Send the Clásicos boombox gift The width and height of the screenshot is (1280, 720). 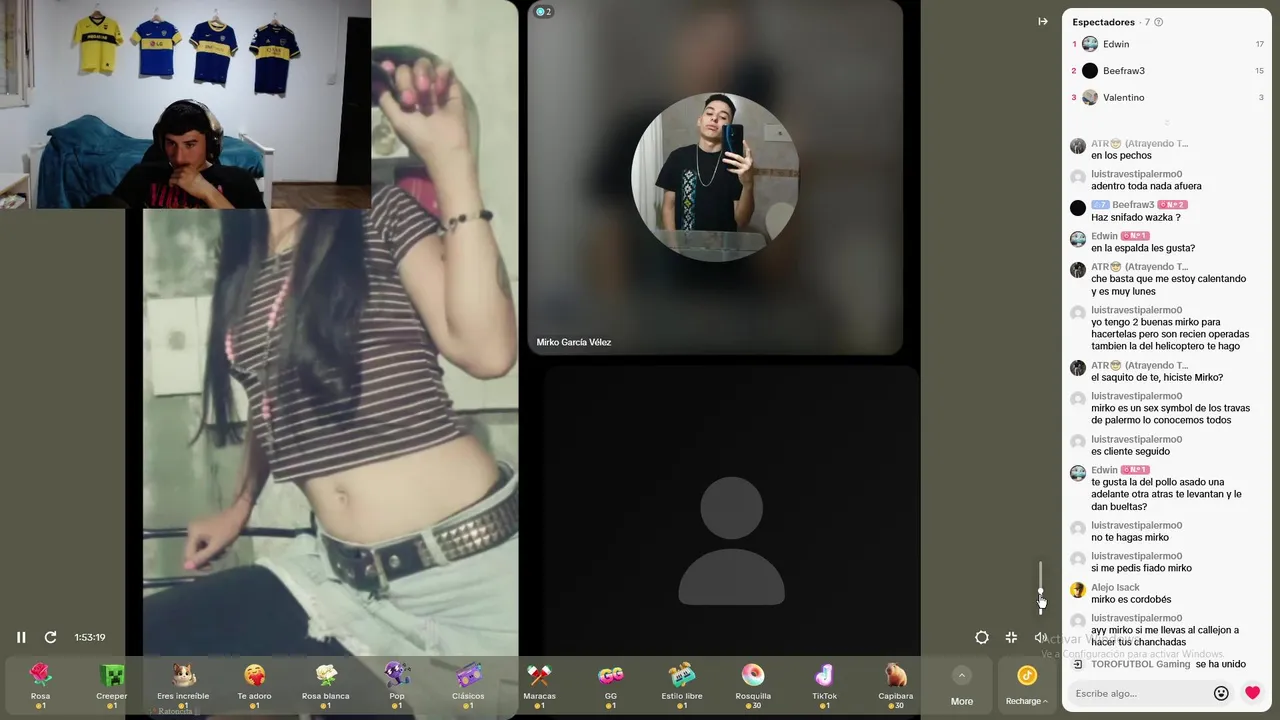point(468,685)
